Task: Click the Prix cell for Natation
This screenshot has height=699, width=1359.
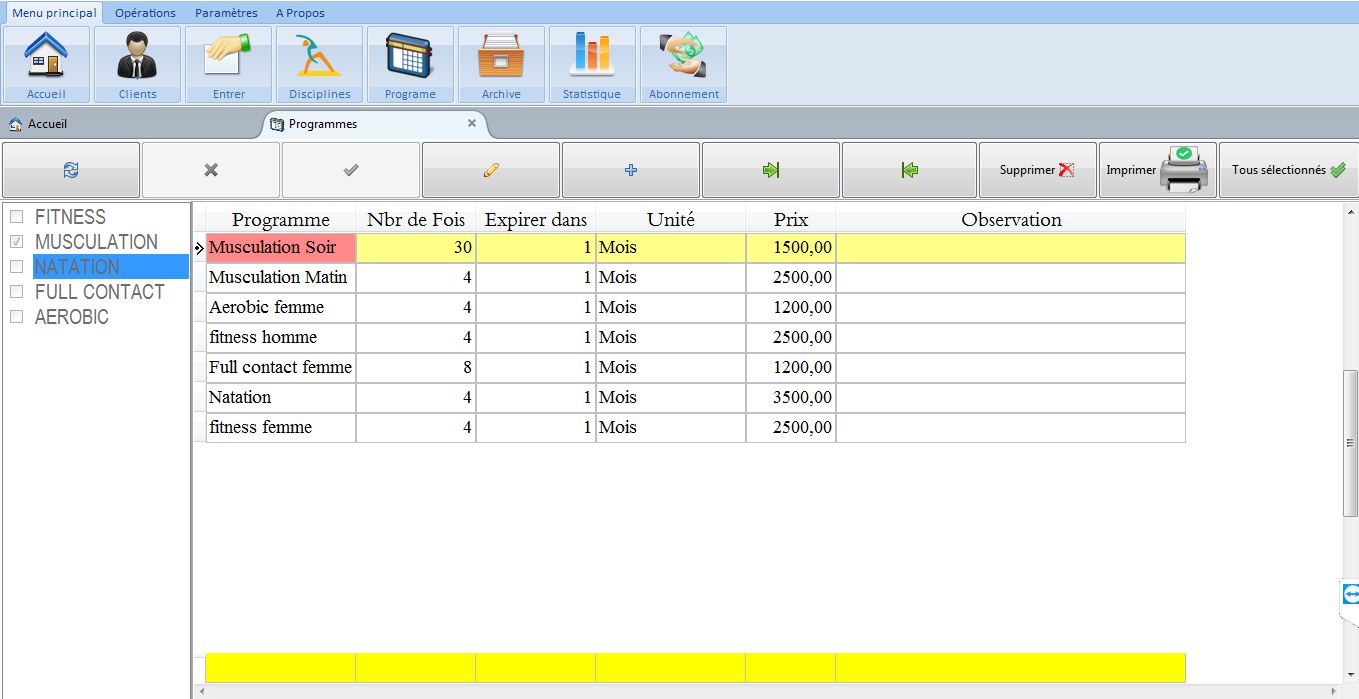Action: [790, 397]
